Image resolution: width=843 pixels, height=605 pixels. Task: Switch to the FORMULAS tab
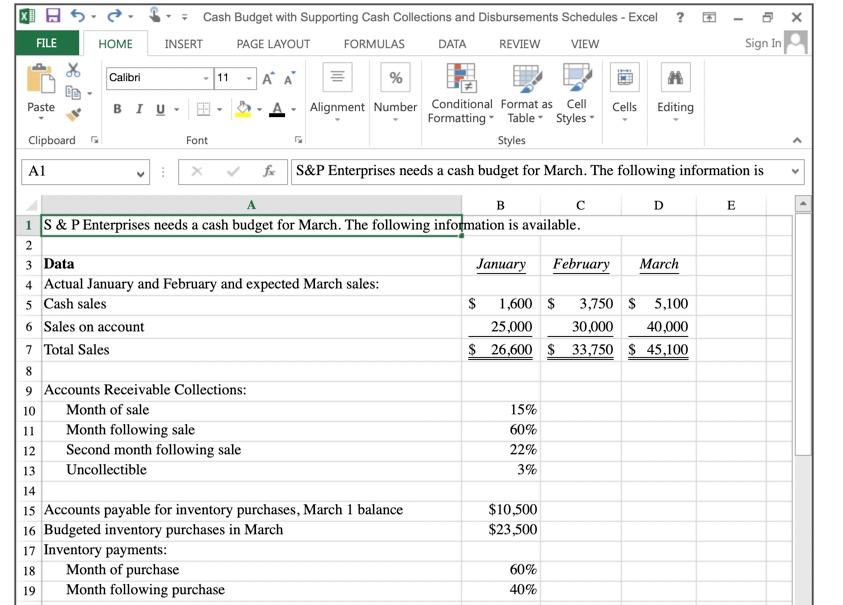(x=374, y=44)
